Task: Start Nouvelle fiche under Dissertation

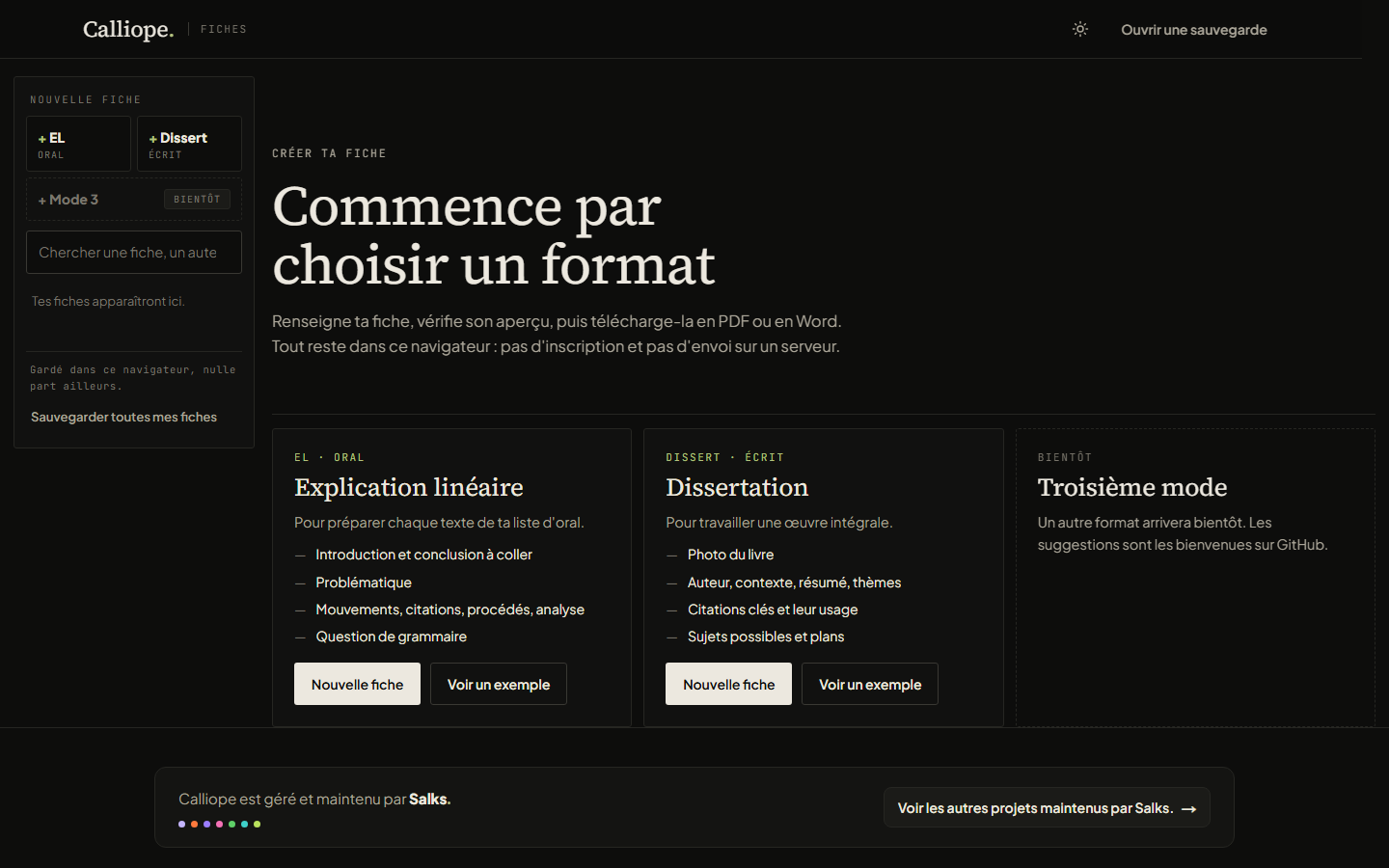Action: pos(728,684)
